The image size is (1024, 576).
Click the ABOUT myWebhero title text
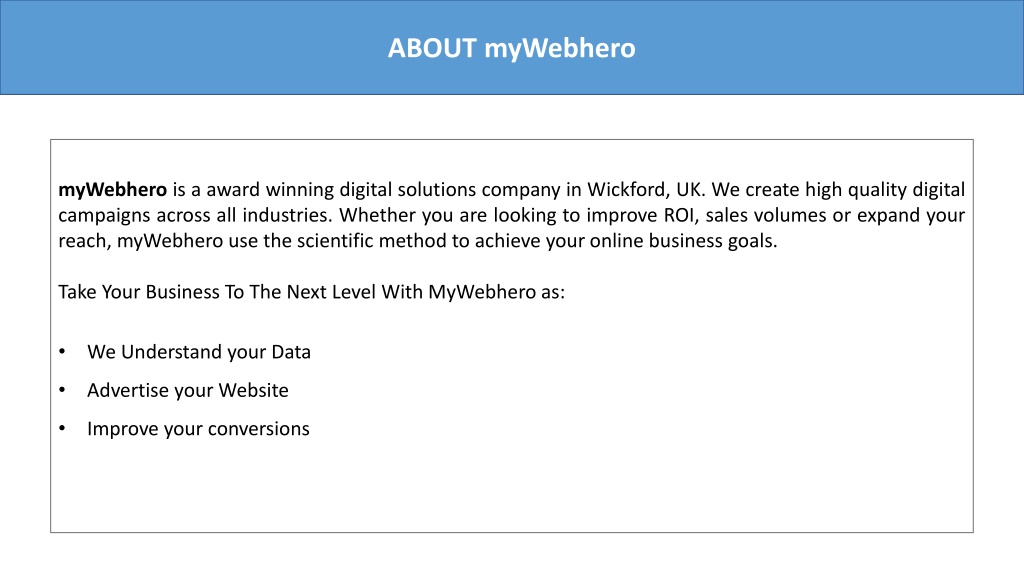(x=511, y=48)
